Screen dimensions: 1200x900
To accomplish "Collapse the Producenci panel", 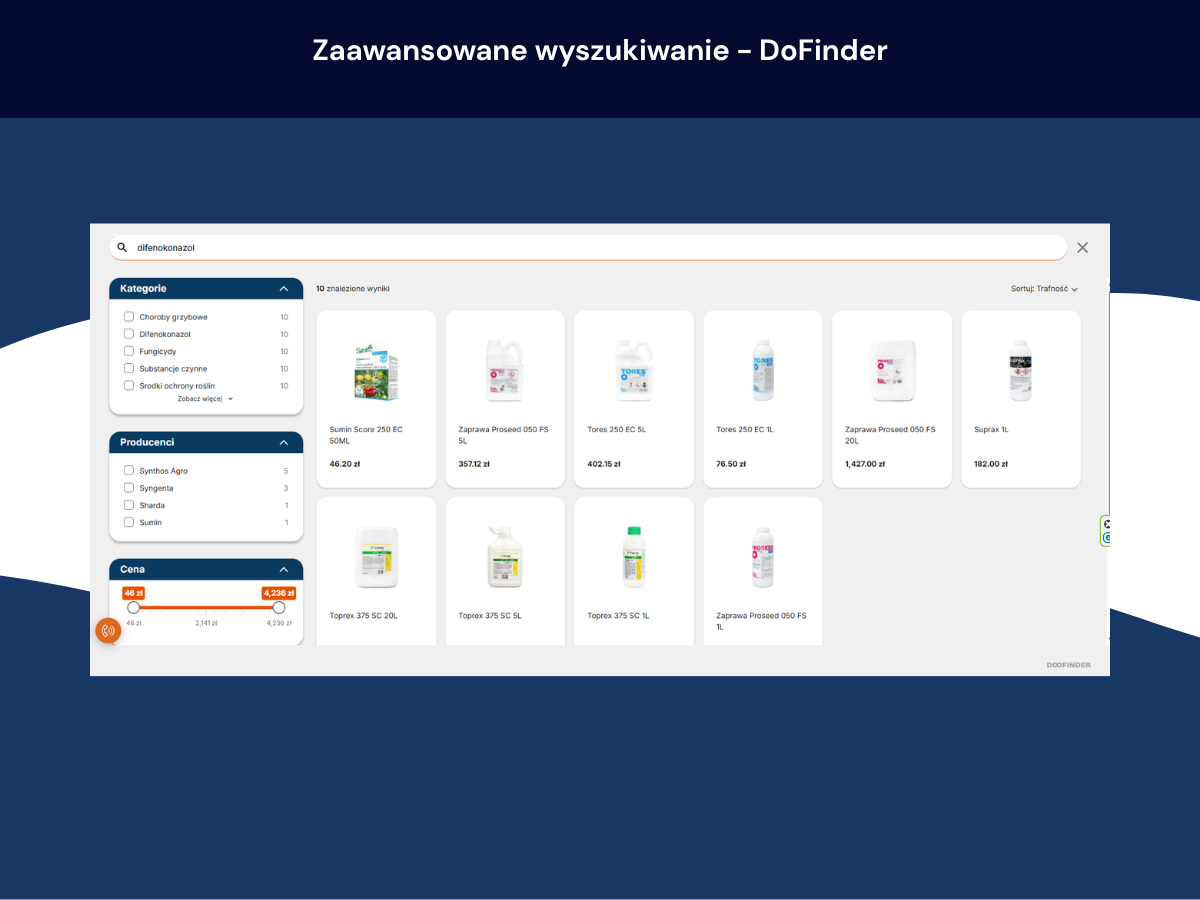I will [x=284, y=442].
